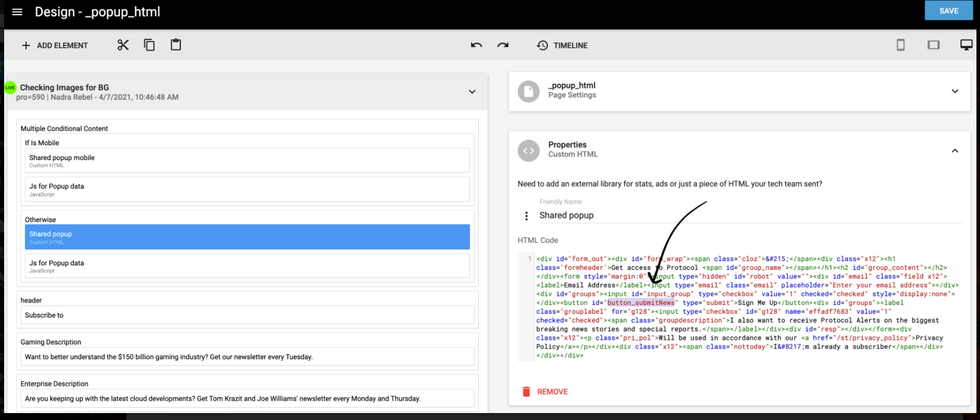Expand the Checking Images for BG panel
The width and height of the screenshot is (980, 420).
[472, 92]
